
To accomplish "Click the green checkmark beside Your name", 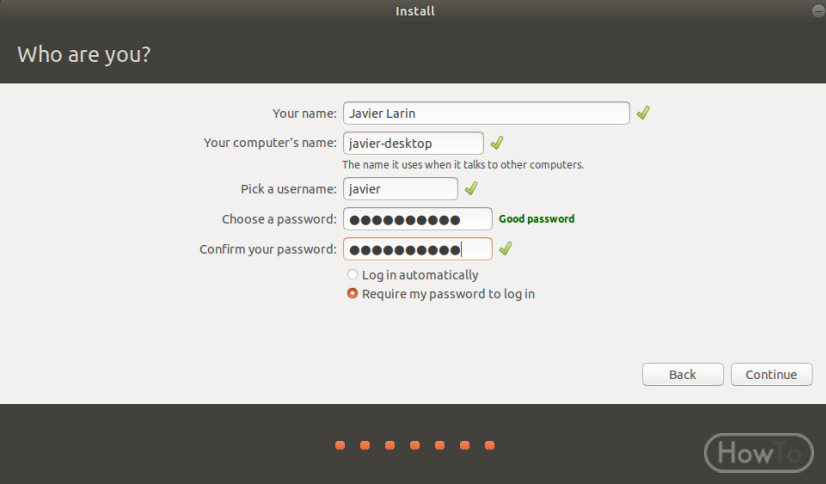I will [x=643, y=113].
